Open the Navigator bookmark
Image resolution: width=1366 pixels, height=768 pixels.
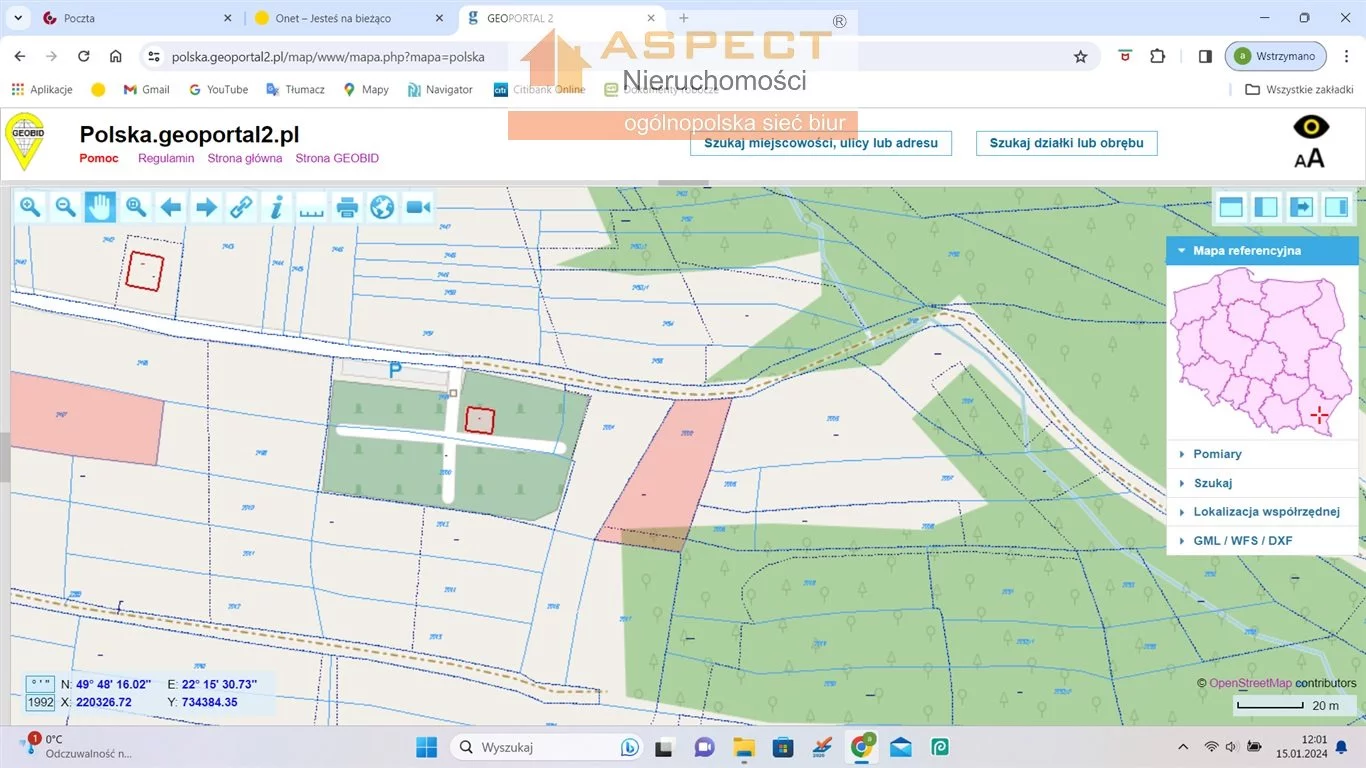coord(440,89)
